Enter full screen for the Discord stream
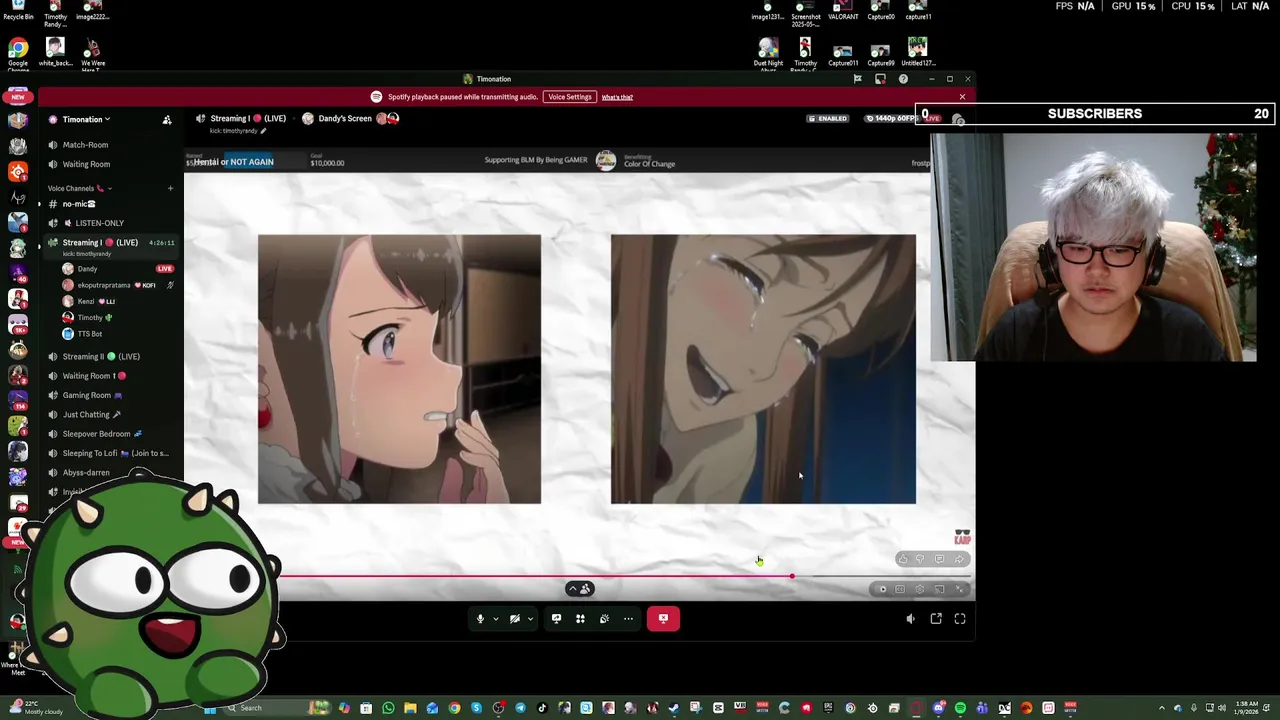The image size is (1280, 720). [x=960, y=619]
